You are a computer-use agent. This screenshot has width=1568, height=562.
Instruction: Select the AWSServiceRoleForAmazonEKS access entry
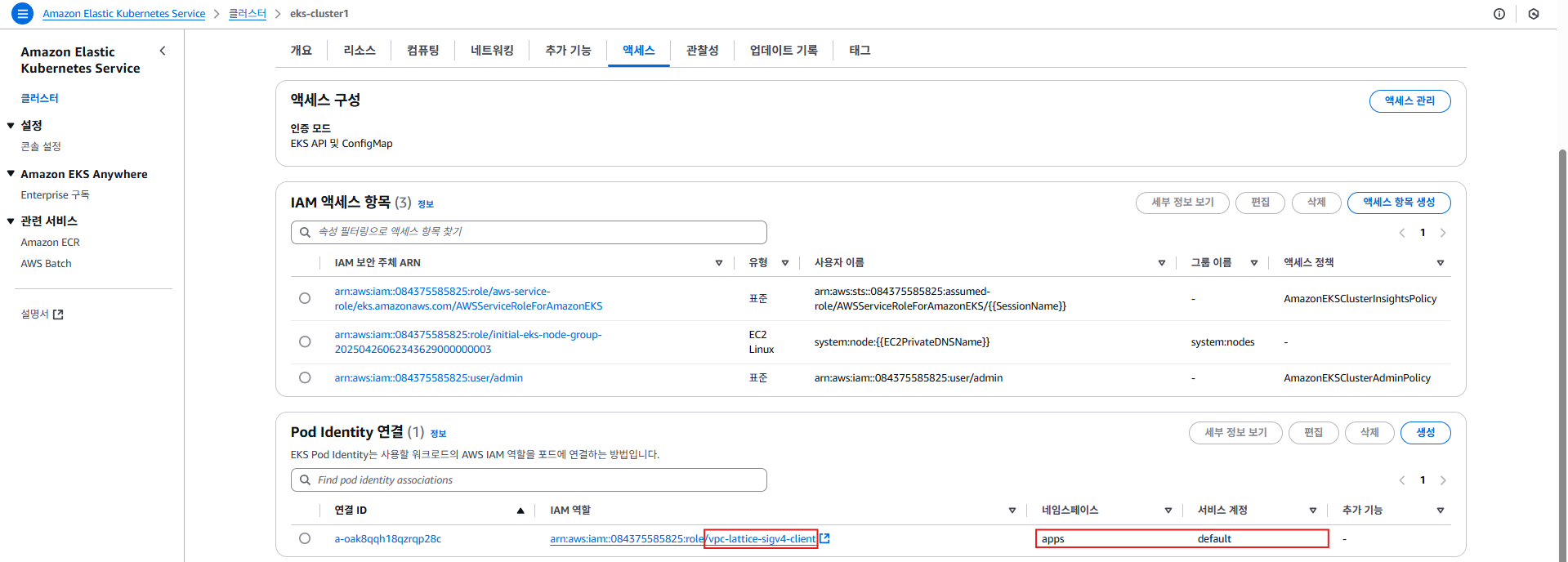305,298
